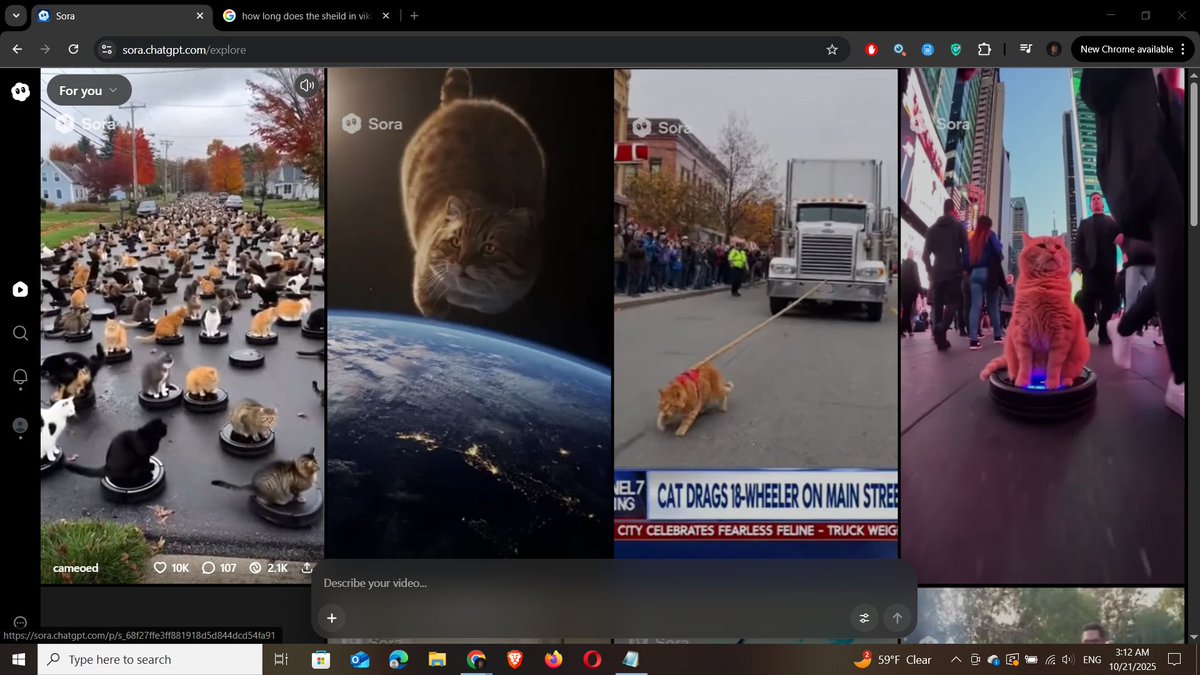
Task: Open the Windows notification center
Action: coord(1176,659)
